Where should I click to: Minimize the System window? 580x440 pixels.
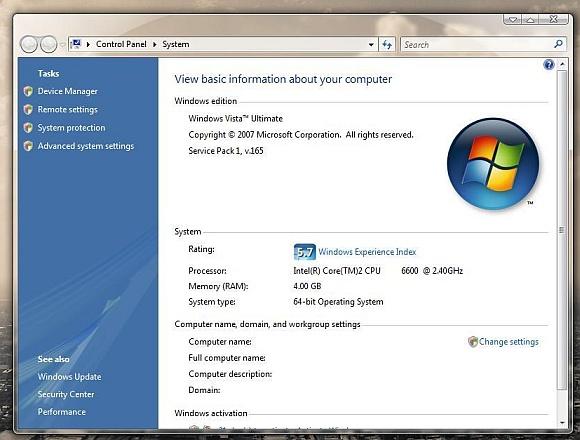513,20
